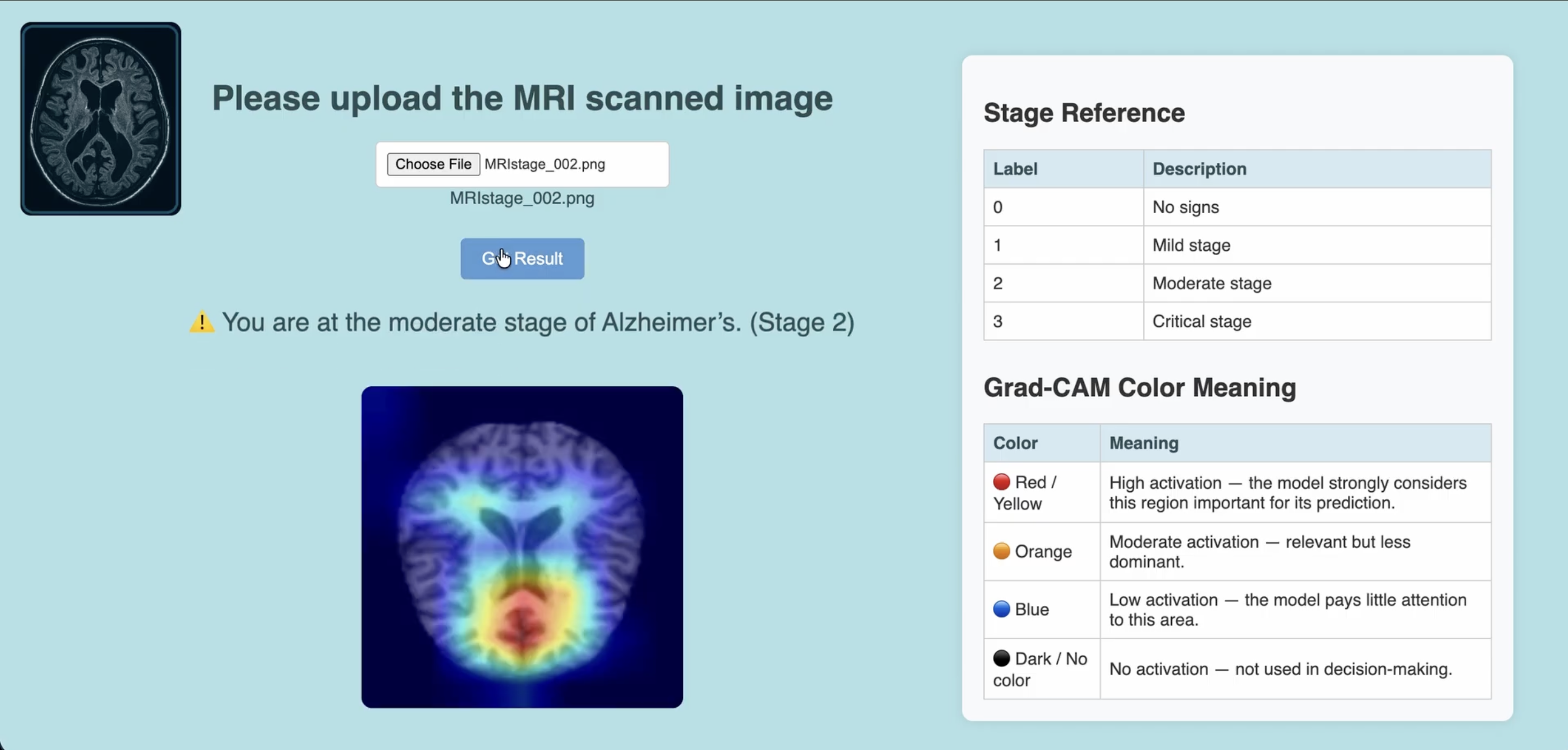
Task: Click the No signs description cell
Action: click(x=1185, y=207)
